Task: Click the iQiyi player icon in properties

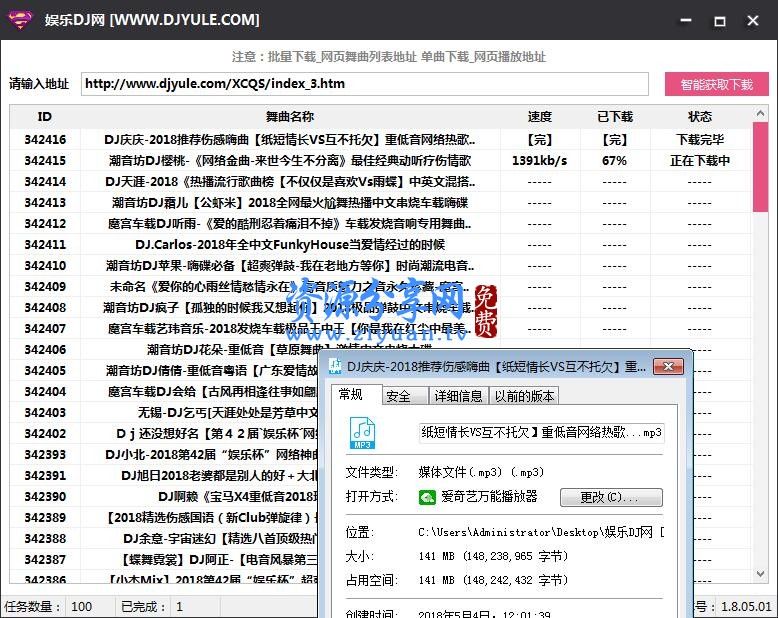Action: pyautogui.click(x=427, y=497)
